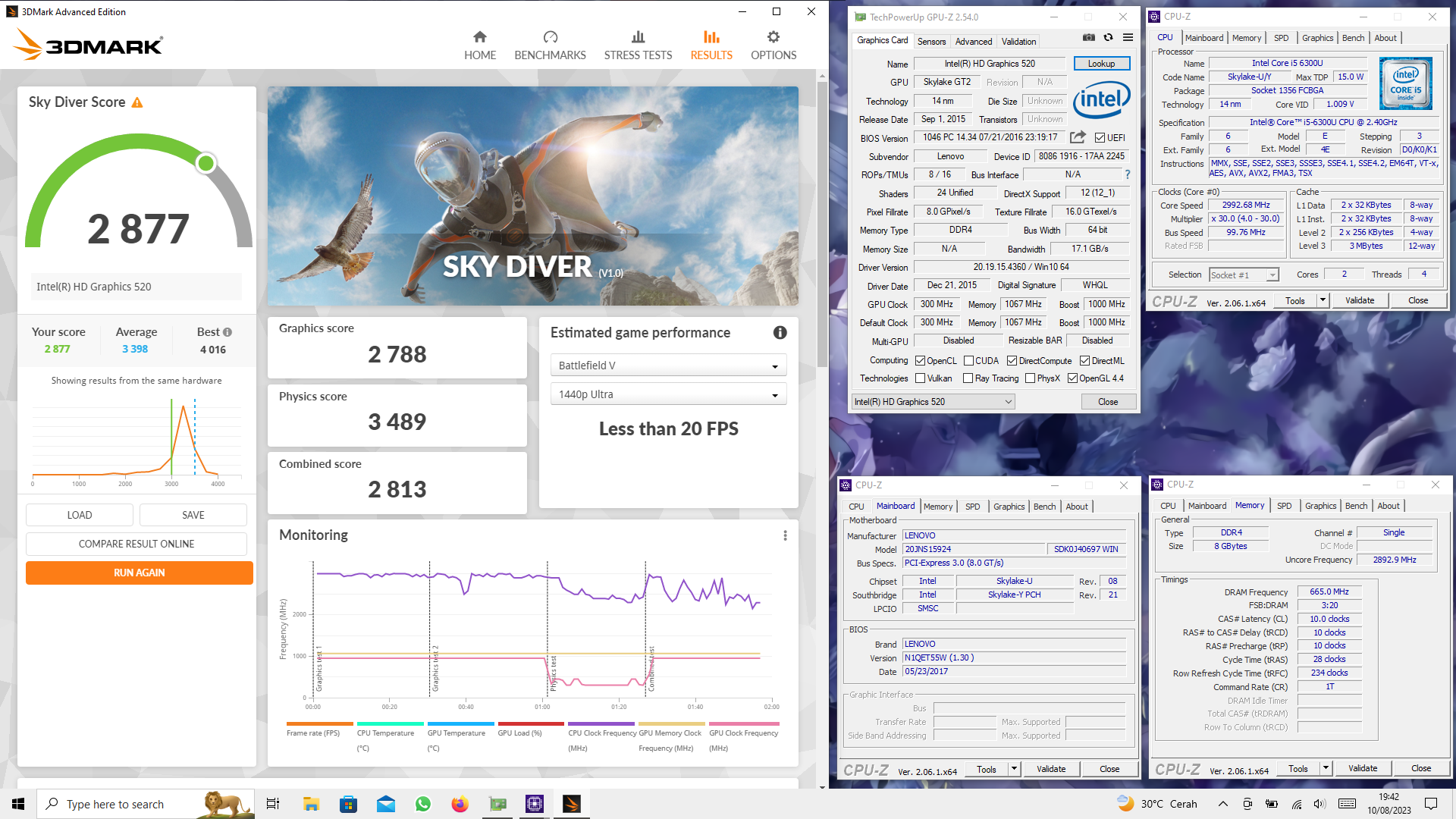Expand Tools arrow in CPU-Z Memory window
The height and width of the screenshot is (819, 1456).
point(1326,768)
